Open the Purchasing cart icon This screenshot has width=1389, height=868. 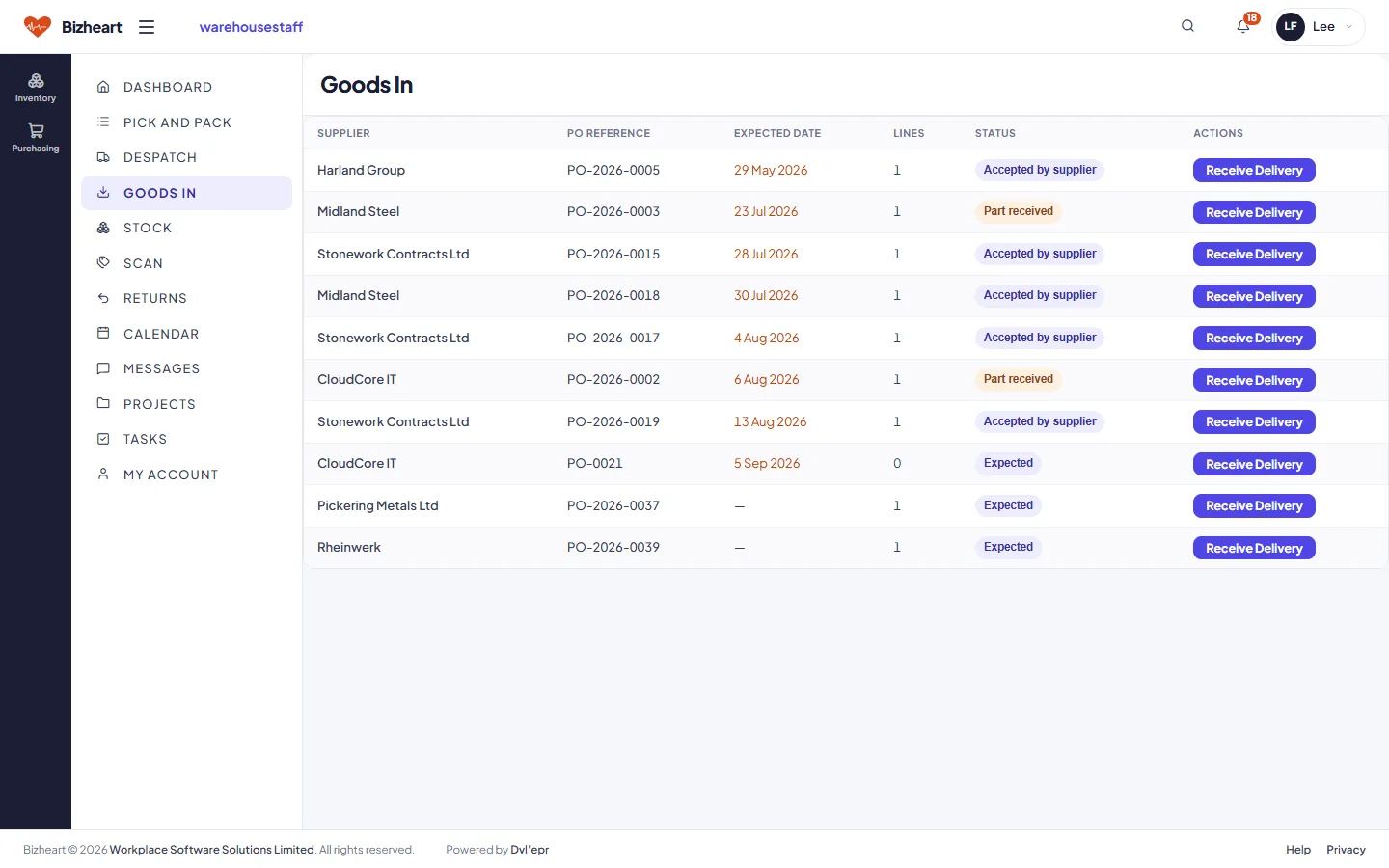coord(36,131)
